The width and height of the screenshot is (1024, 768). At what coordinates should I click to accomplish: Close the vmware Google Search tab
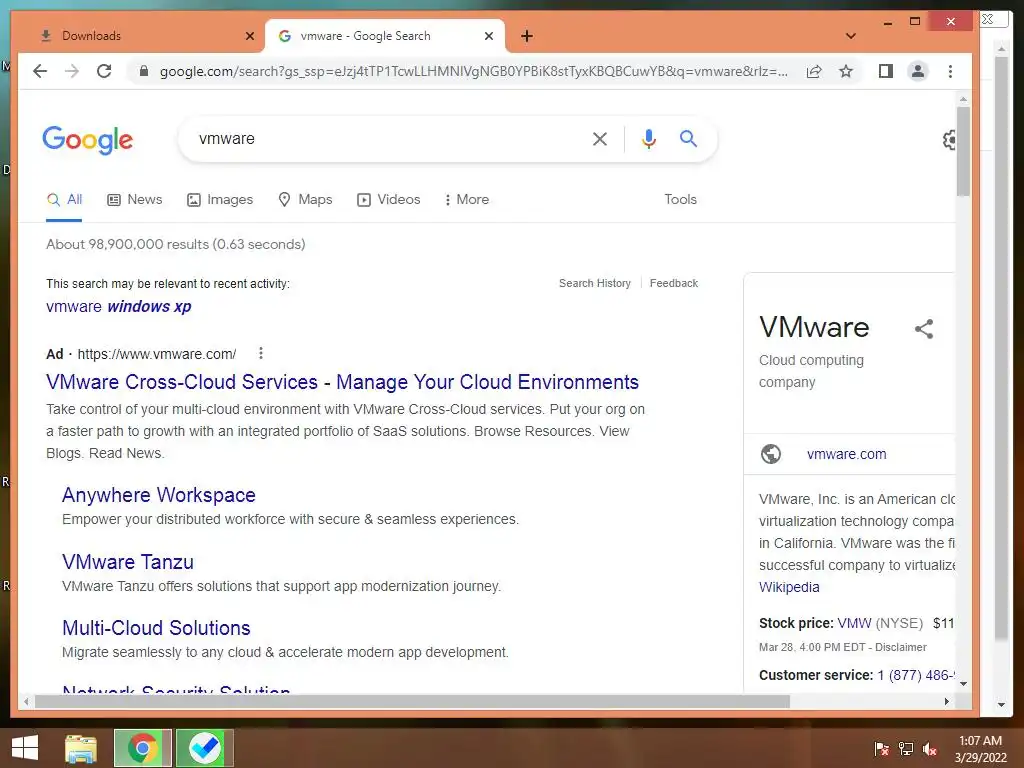click(488, 36)
